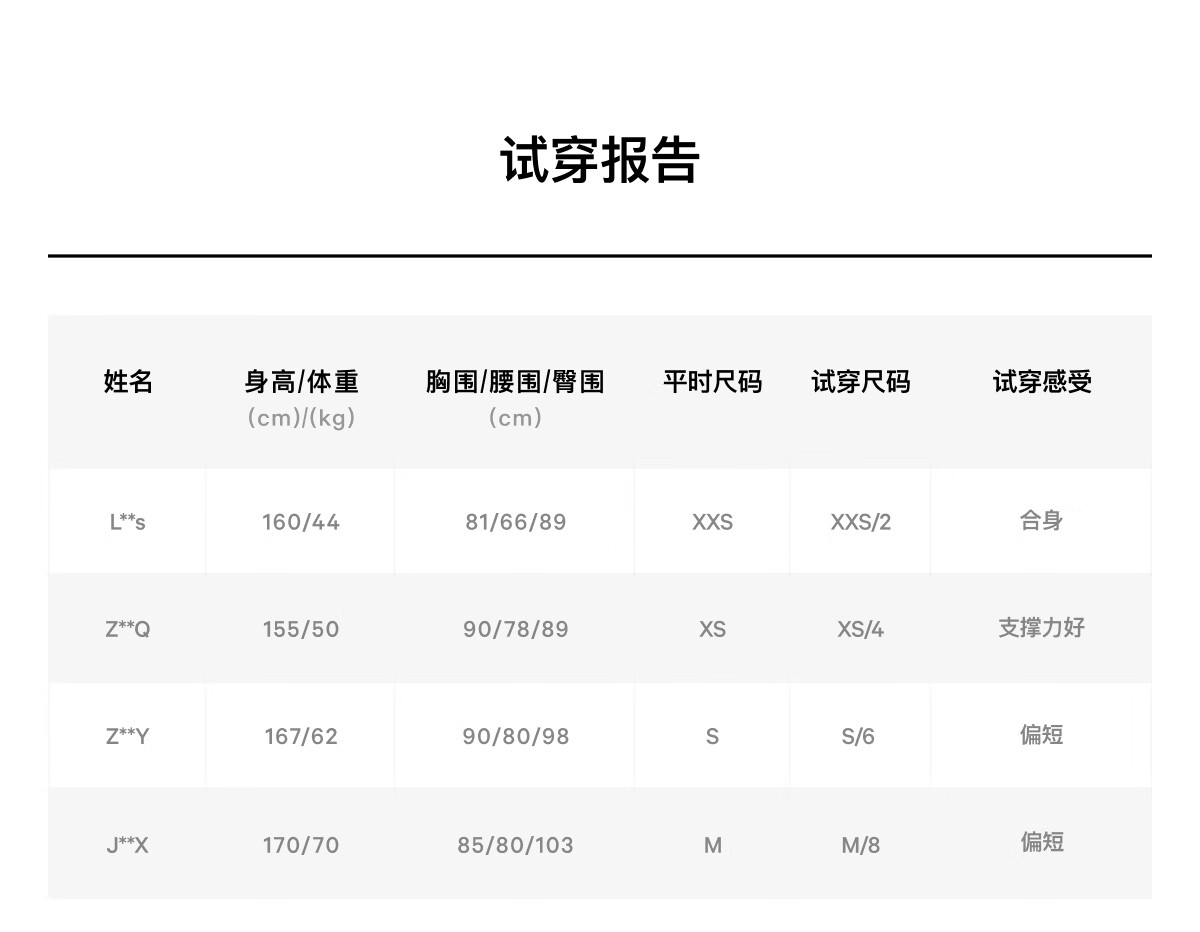Click the cell 155/50
This screenshot has height=932, width=1200.
click(301, 629)
